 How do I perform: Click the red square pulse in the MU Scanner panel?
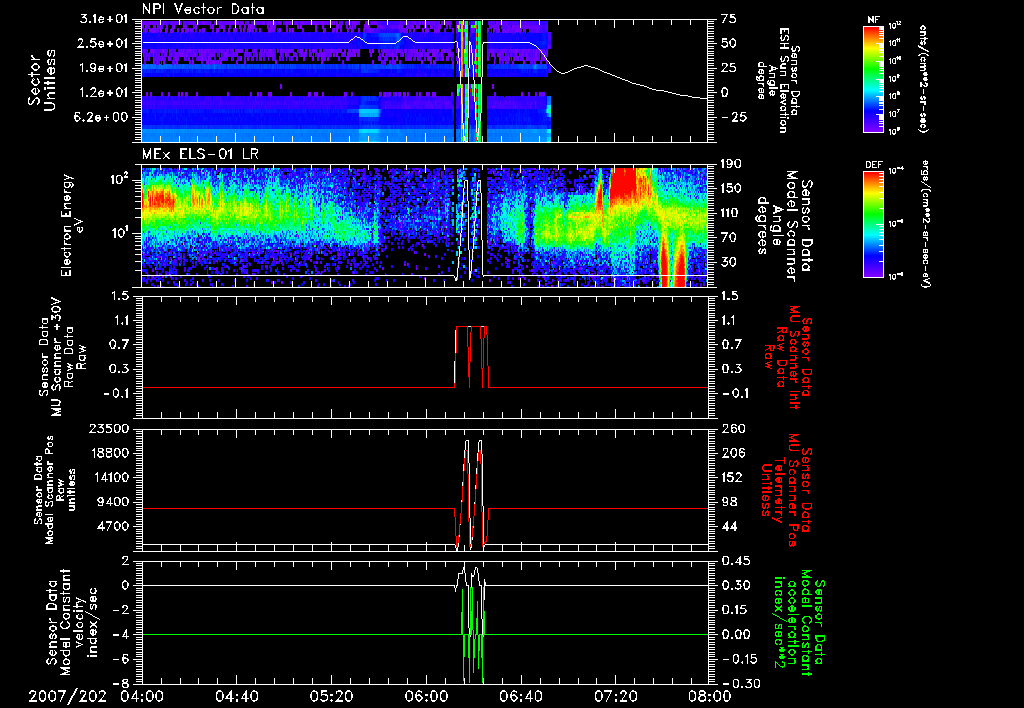click(472, 357)
